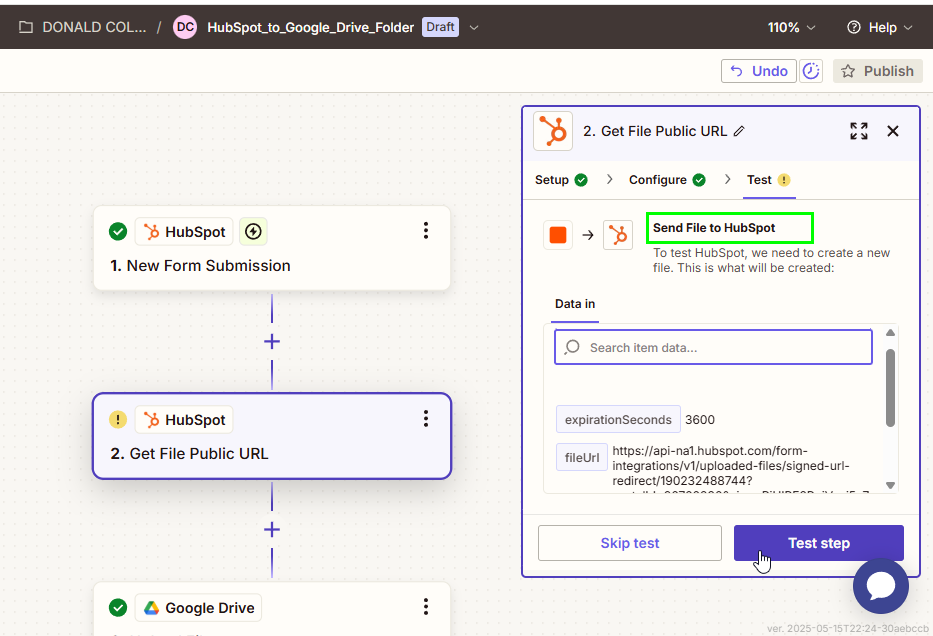Click HubSpot app chip on step 2
This screenshot has width=933, height=636.
click(x=184, y=419)
